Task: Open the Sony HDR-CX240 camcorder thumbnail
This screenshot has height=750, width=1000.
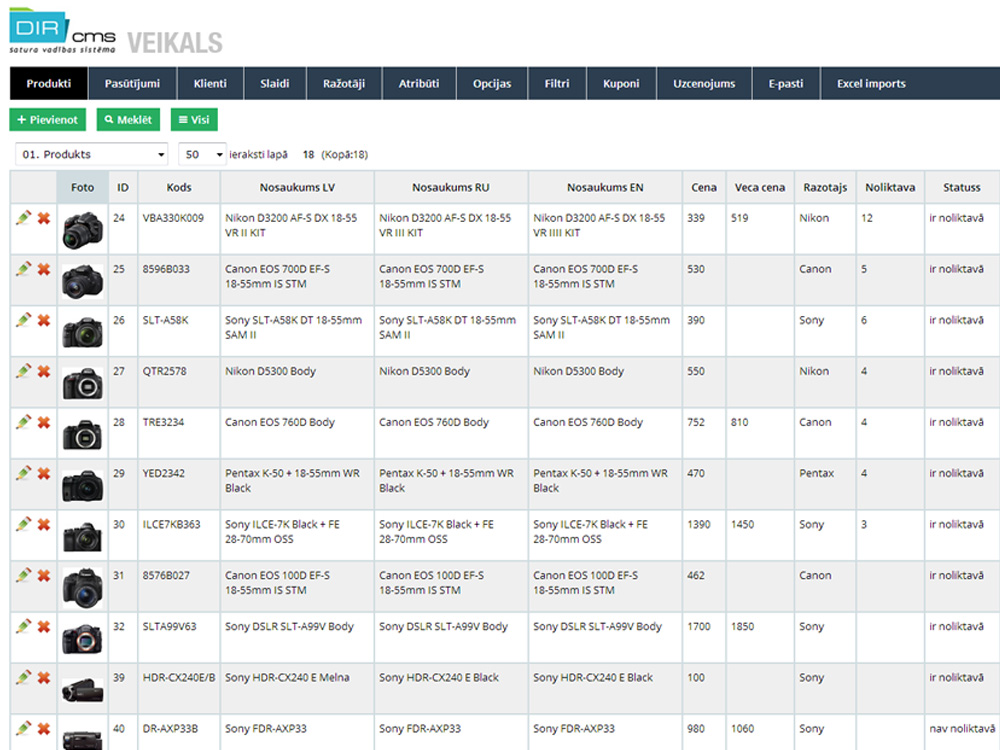Action: click(x=82, y=690)
